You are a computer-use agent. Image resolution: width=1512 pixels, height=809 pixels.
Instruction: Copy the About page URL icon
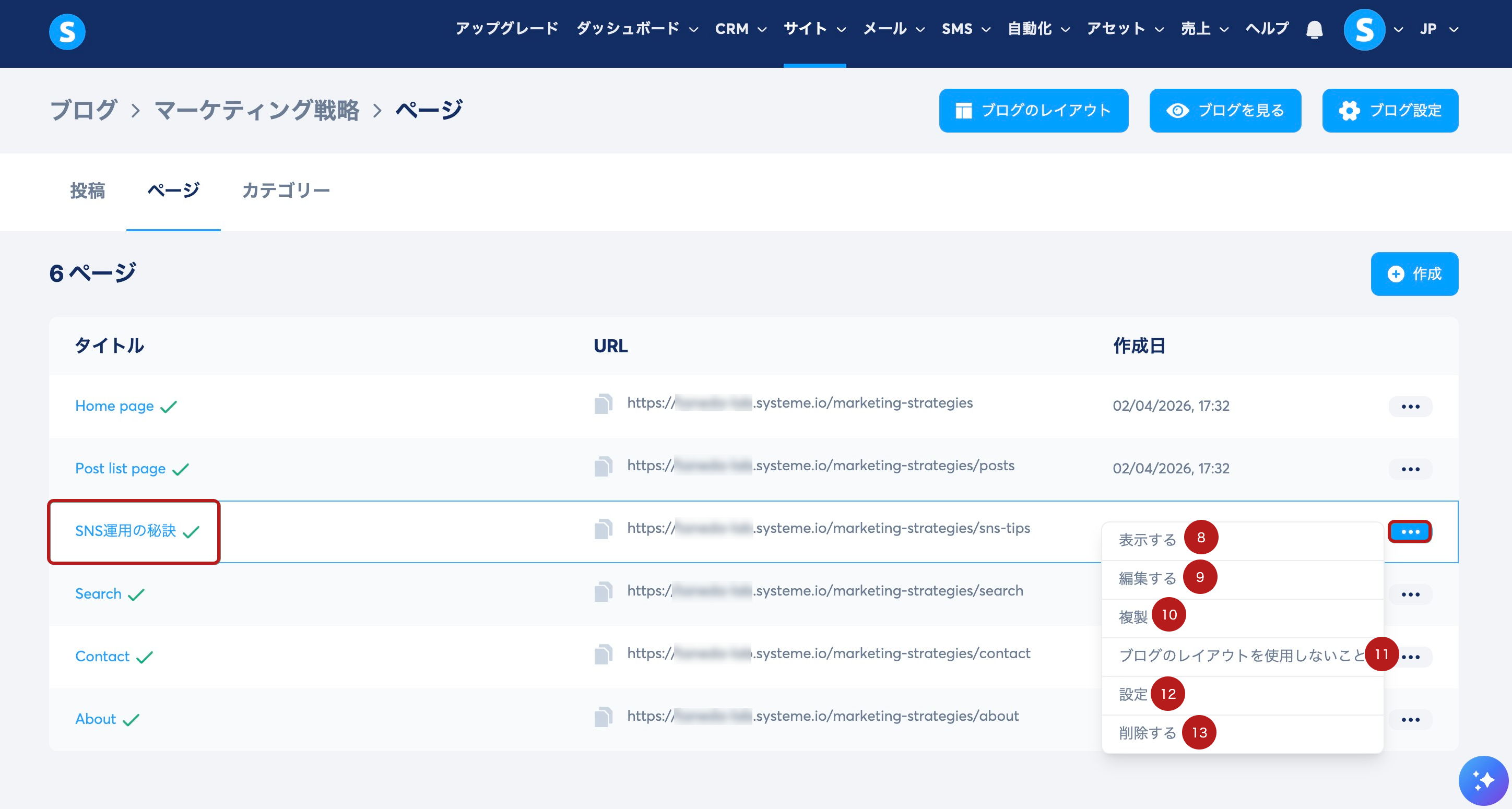[603, 717]
